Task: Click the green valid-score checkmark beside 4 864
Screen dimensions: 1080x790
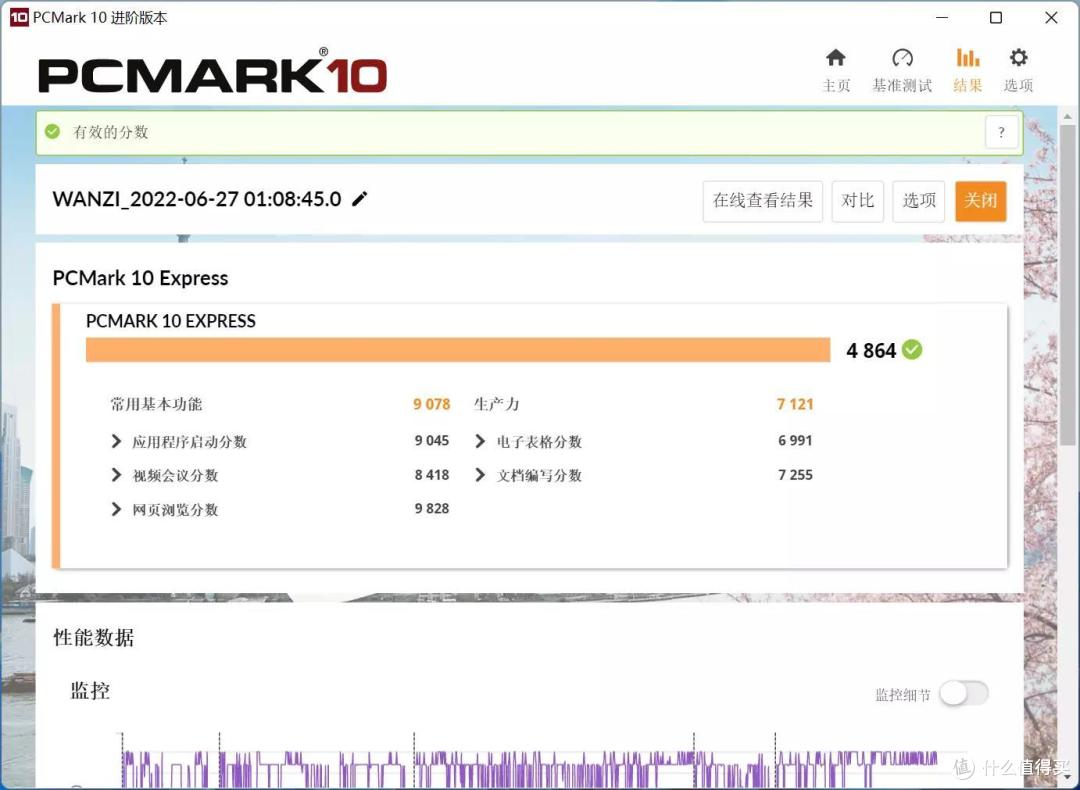Action: tap(912, 350)
